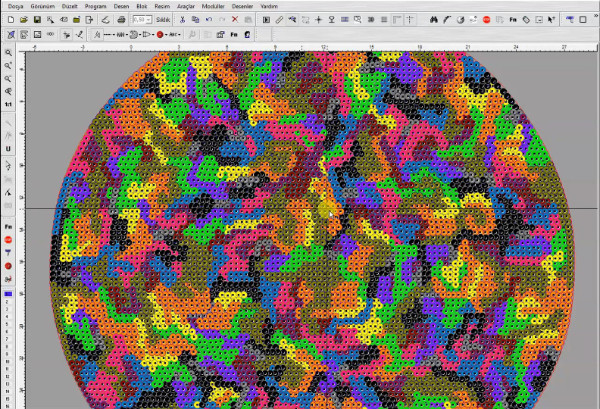Expand the toolbar overflow chevron
The height and width of the screenshot is (409, 600).
[596, 16]
